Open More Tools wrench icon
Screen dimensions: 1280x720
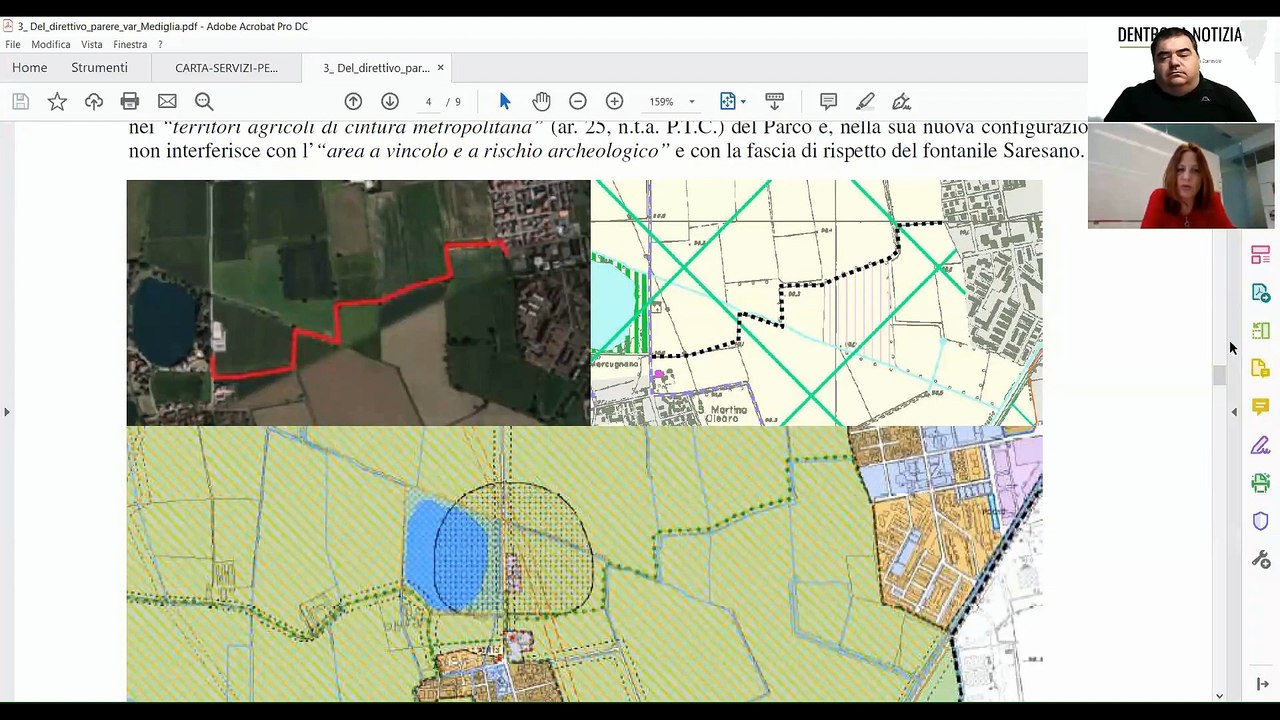point(1260,559)
